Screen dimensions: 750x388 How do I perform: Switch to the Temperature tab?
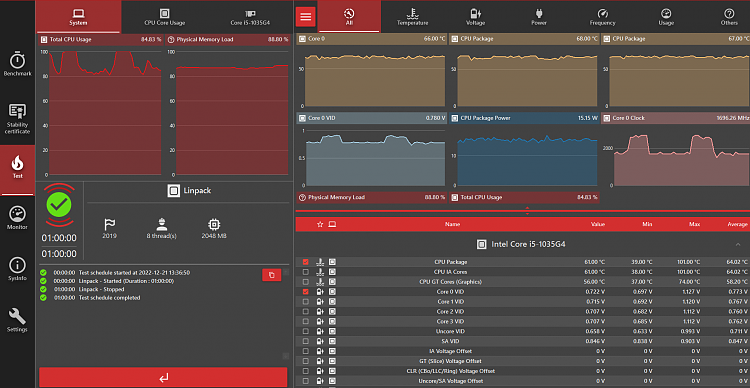click(x=412, y=17)
